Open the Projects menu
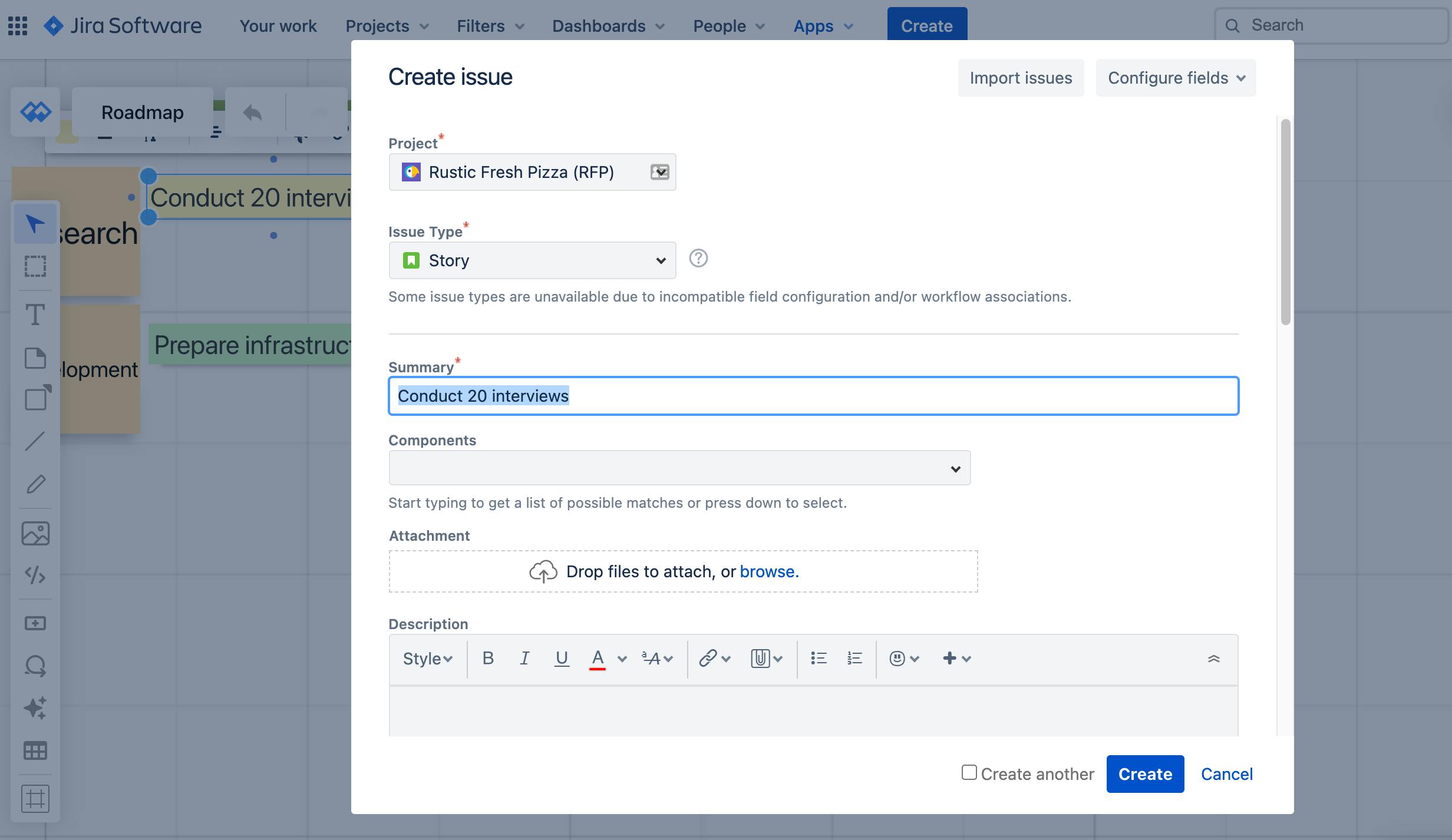The image size is (1452, 840). coord(387,26)
